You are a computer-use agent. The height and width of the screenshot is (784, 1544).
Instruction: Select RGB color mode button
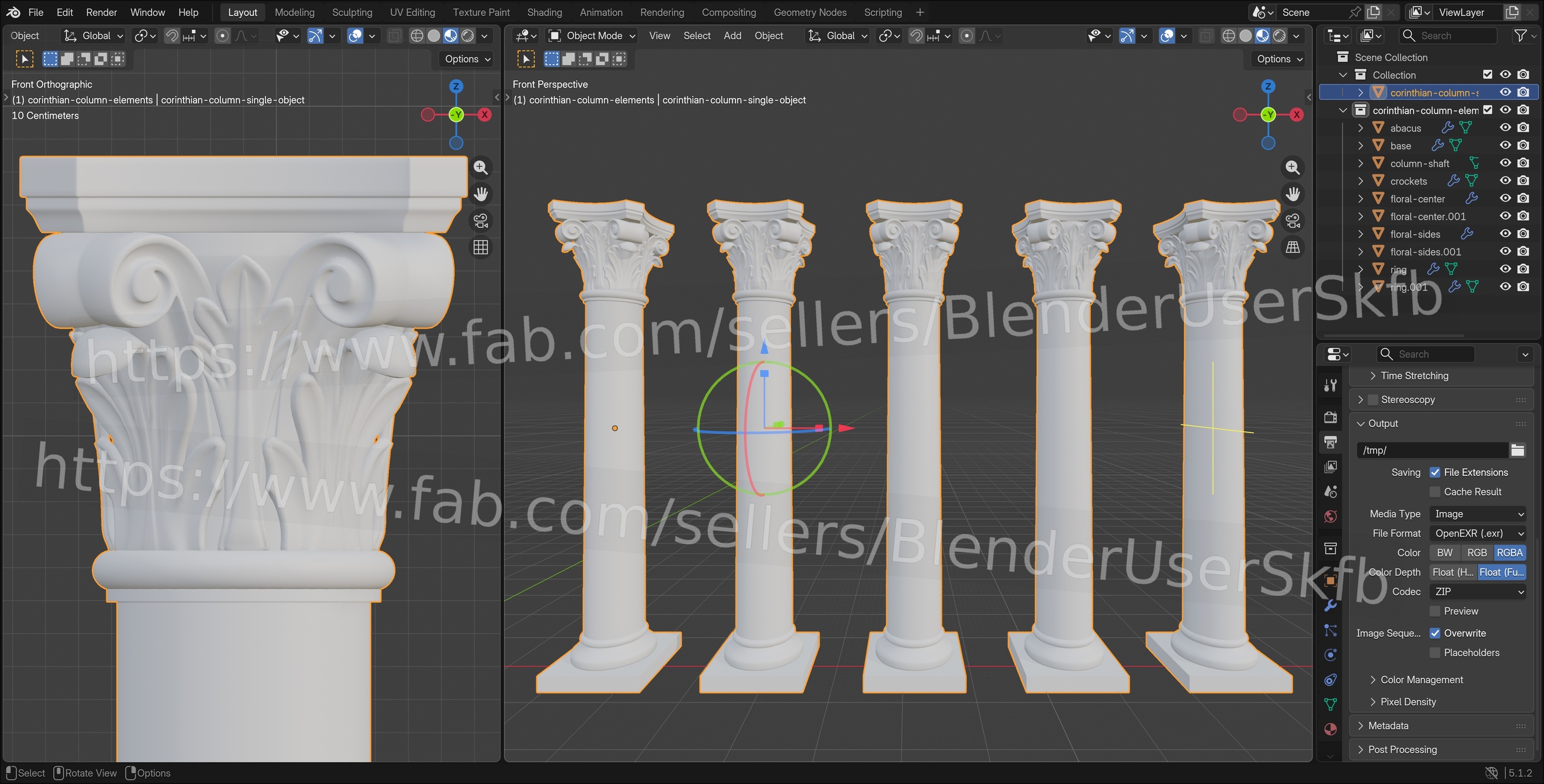(1476, 552)
